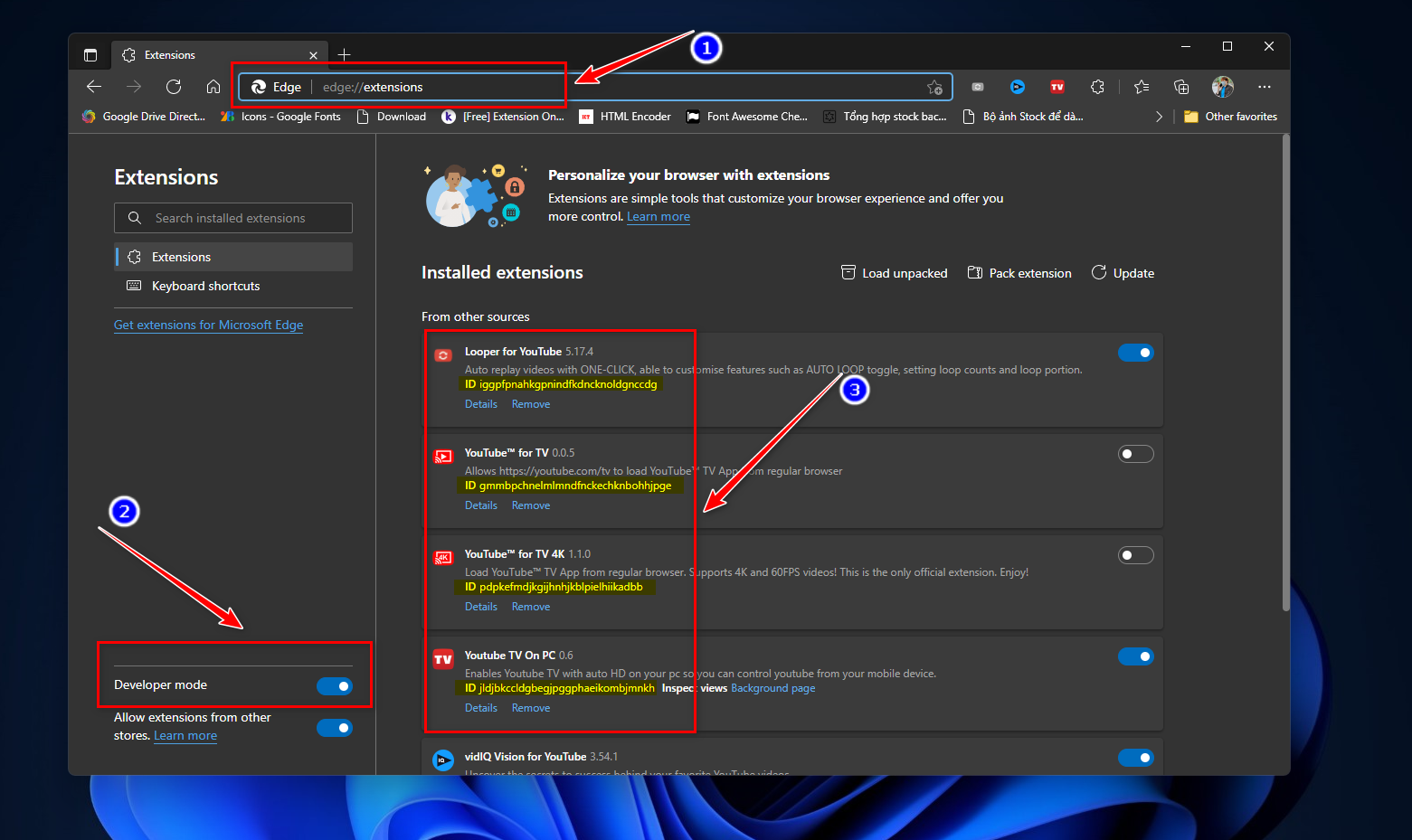Refresh the extensions page
The image size is (1412, 840).
point(174,87)
